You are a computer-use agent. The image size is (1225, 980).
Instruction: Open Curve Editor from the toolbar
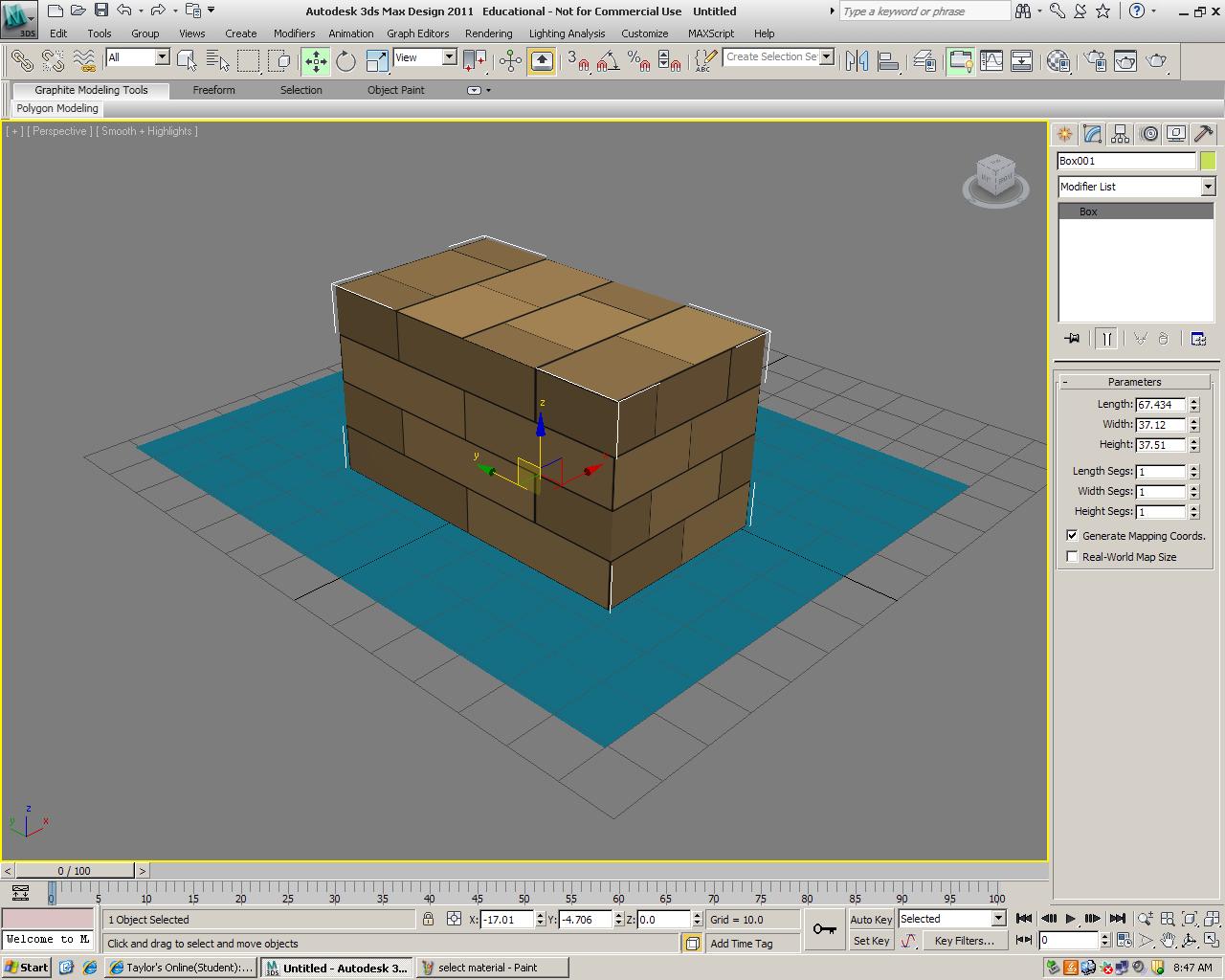coord(991,61)
